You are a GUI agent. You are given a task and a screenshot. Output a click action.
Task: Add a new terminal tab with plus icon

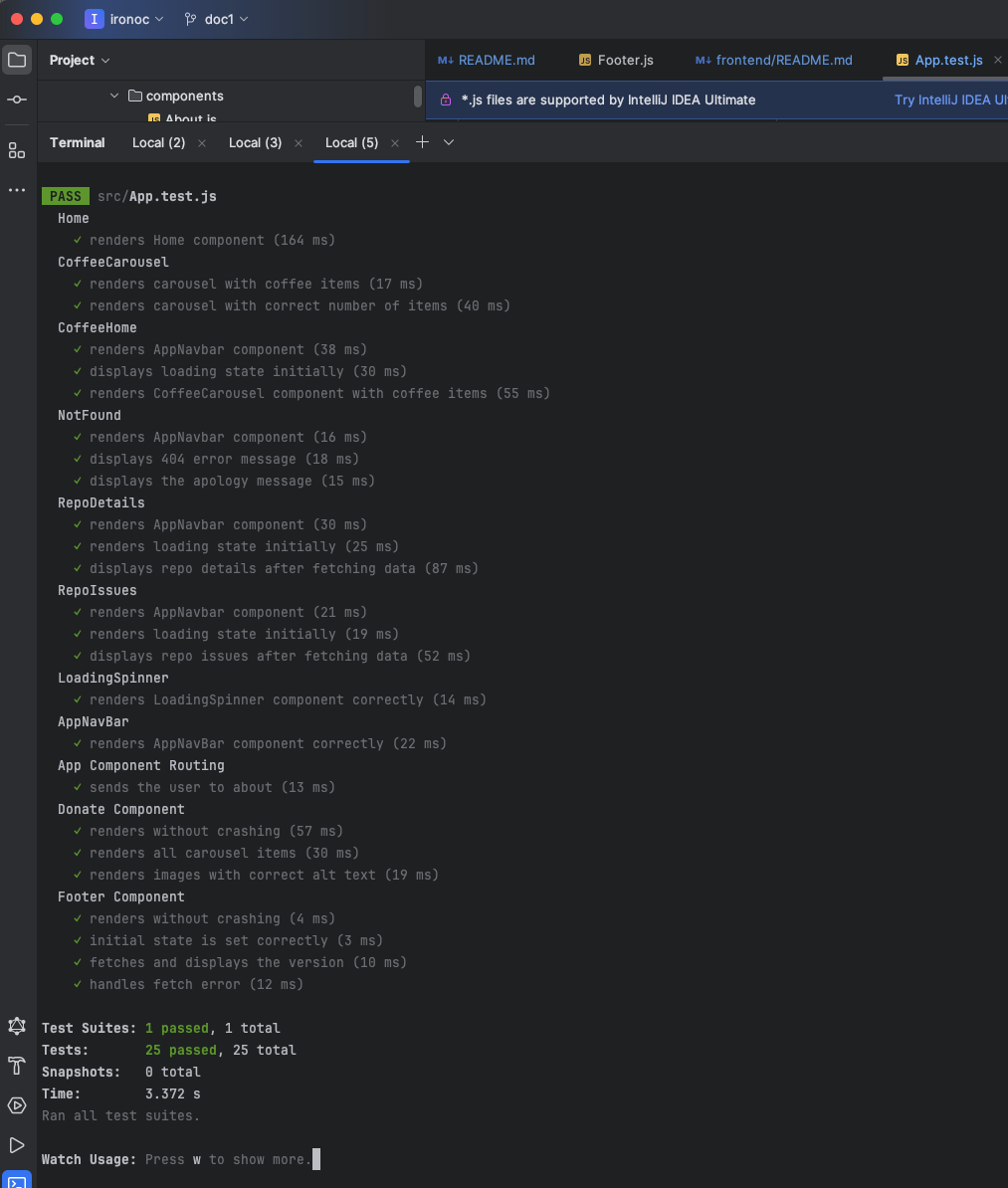[x=422, y=141]
